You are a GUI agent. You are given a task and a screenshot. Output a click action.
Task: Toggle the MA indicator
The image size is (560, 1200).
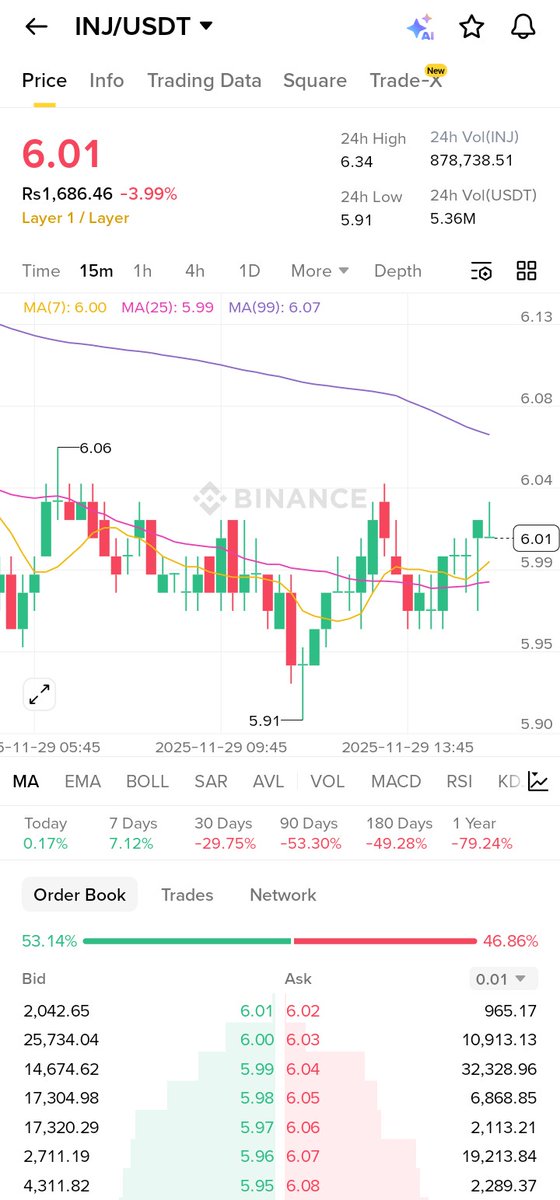26,781
